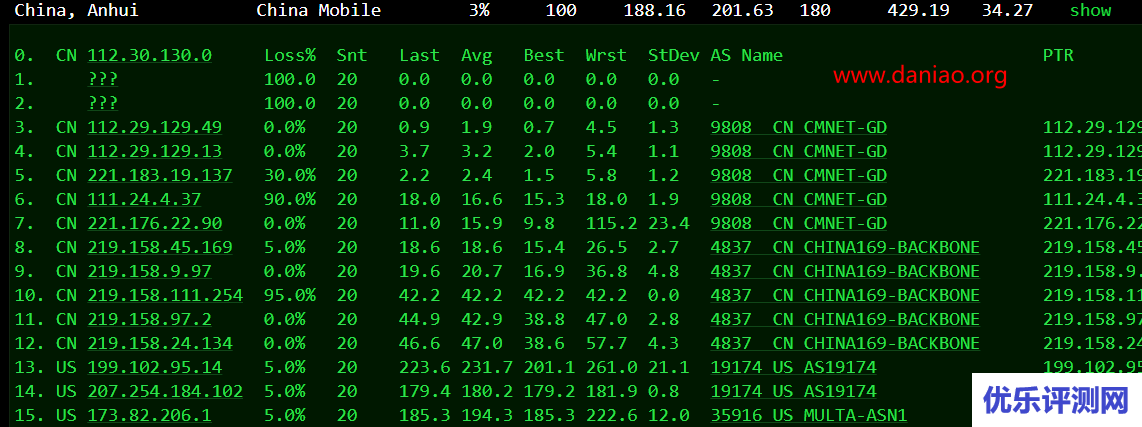Open IP link 112.29.129.49
Image resolution: width=1142 pixels, height=427 pixels.
tap(155, 127)
